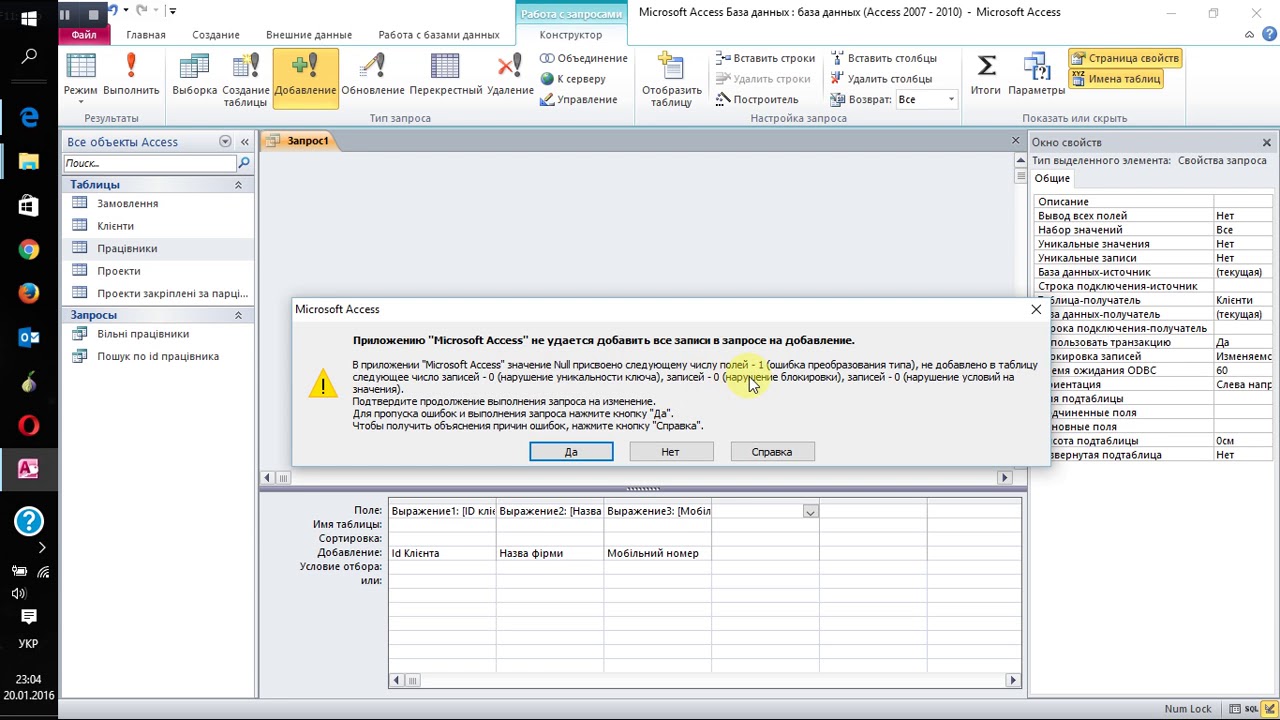
Task: Open Windows Start menu
Action: [x=28, y=18]
